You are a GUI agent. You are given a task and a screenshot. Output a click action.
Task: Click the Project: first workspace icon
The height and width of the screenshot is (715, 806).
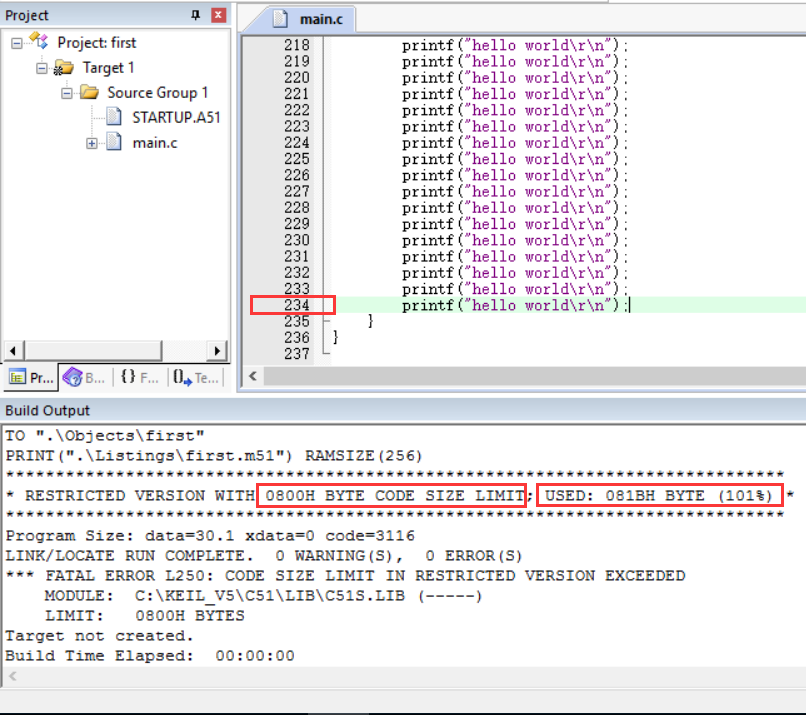pos(39,41)
